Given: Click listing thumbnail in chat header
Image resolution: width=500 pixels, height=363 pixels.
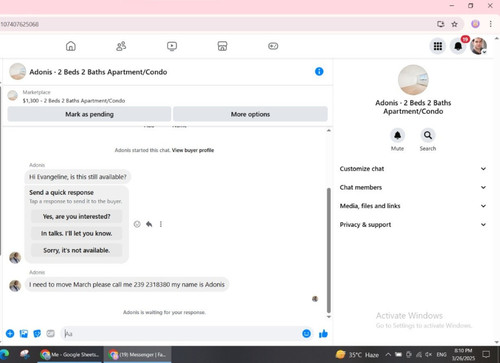Looking at the screenshot, I should [x=18, y=71].
